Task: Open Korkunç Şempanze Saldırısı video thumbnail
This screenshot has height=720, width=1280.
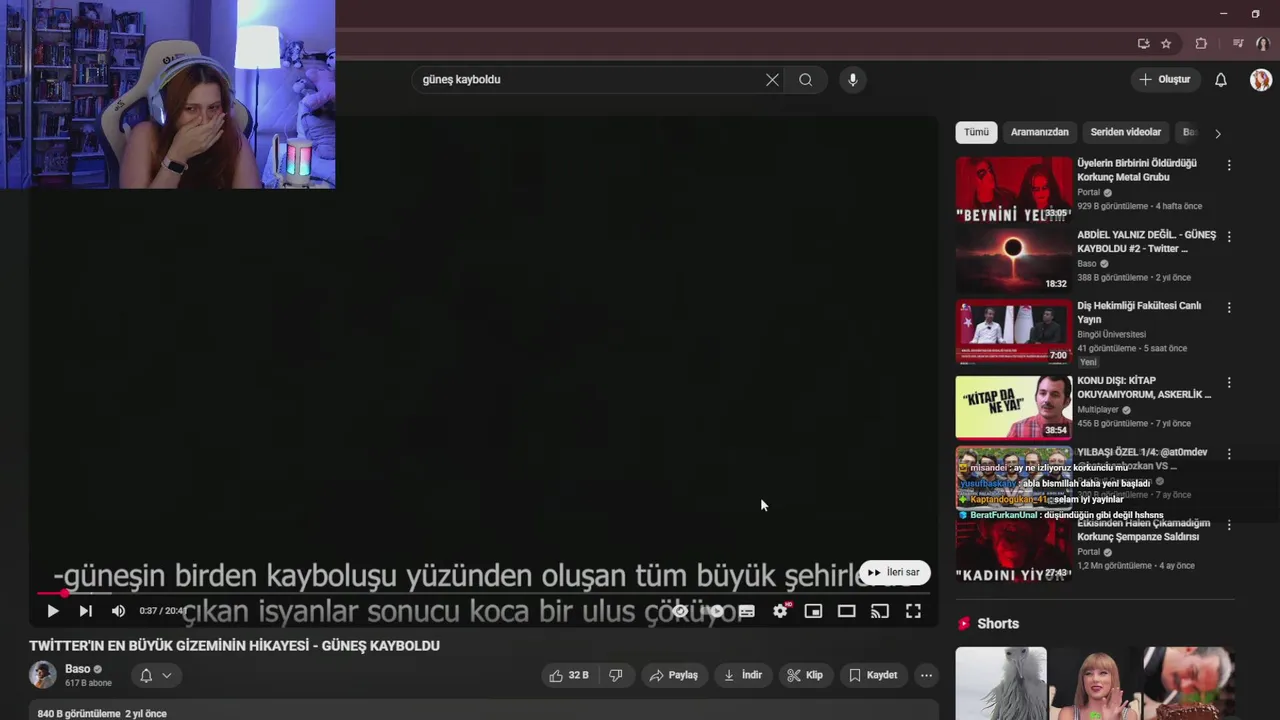Action: (1013, 550)
